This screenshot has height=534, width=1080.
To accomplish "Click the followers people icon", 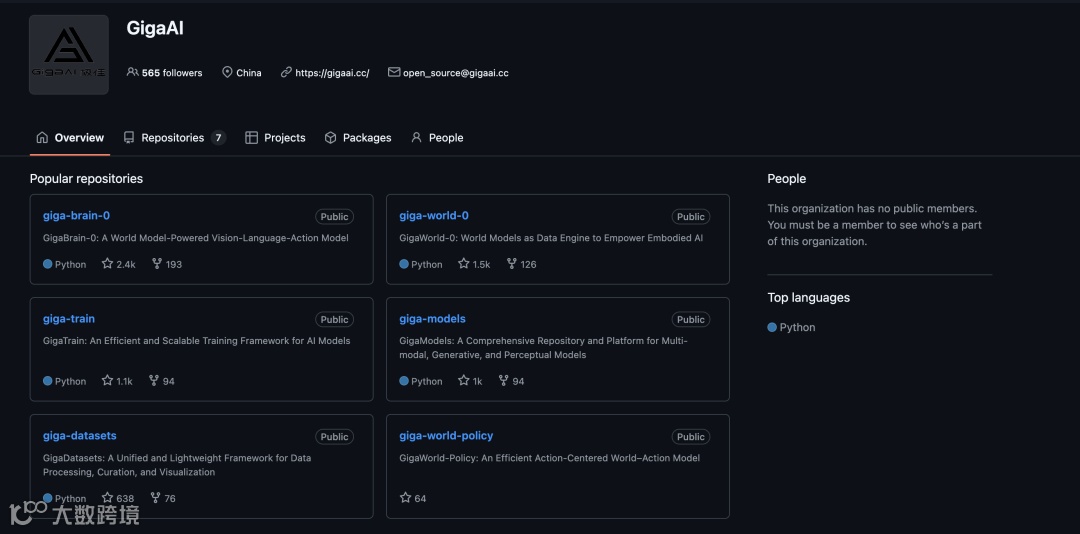I will [x=132, y=72].
